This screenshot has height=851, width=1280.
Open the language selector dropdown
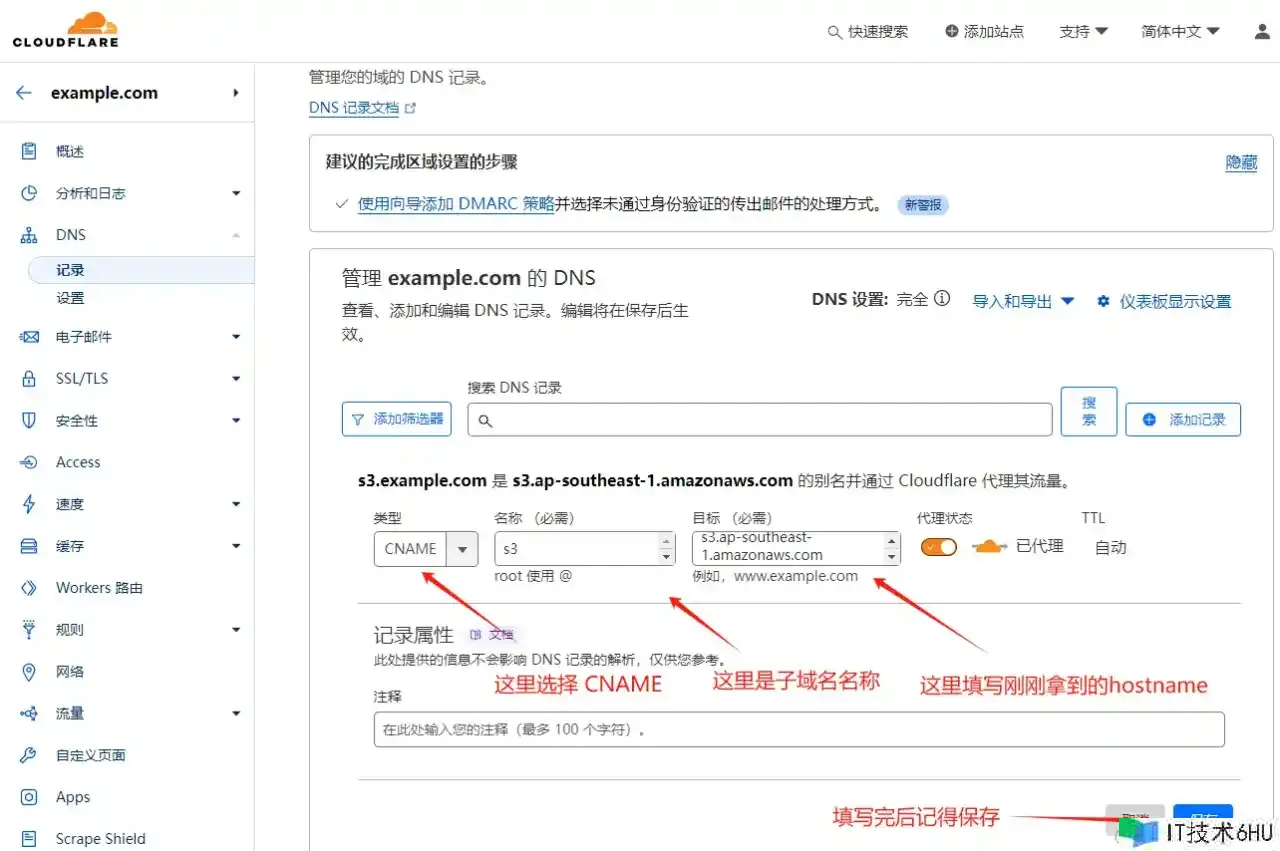point(1180,32)
